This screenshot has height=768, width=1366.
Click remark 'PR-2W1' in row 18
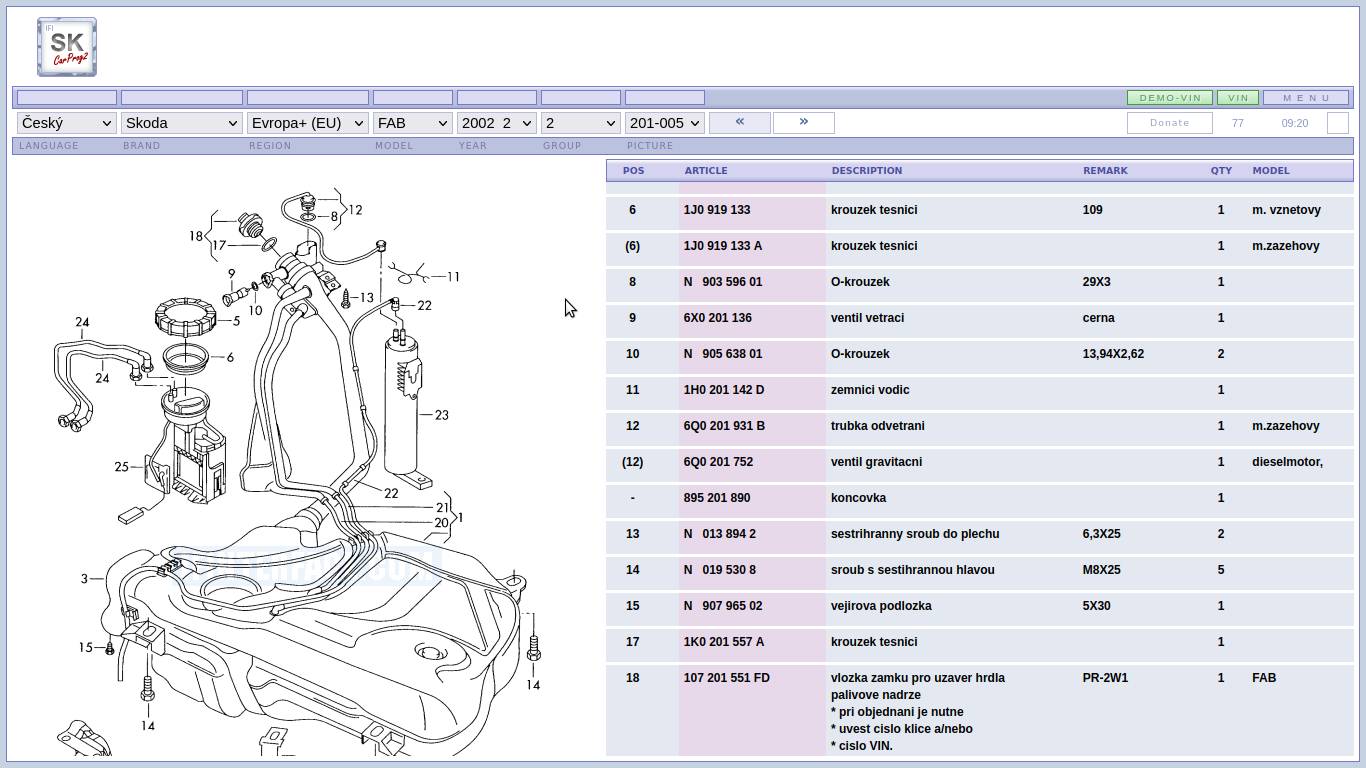click(1105, 678)
